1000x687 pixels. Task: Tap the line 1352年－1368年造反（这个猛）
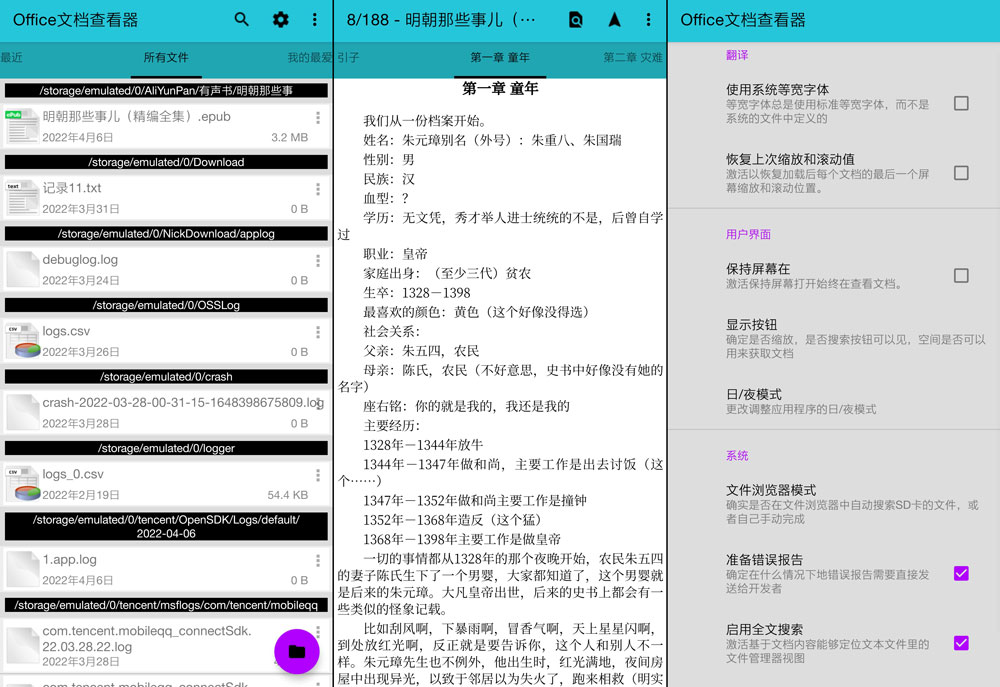click(452, 520)
